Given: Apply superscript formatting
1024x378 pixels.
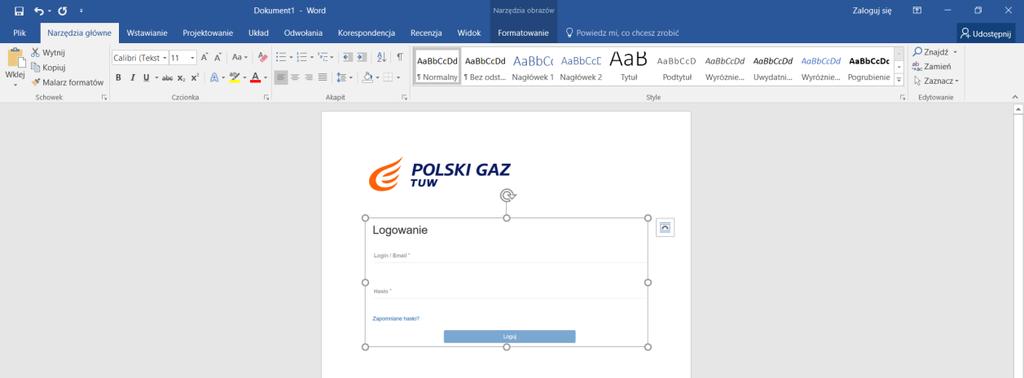Looking at the screenshot, I should click(x=195, y=78).
